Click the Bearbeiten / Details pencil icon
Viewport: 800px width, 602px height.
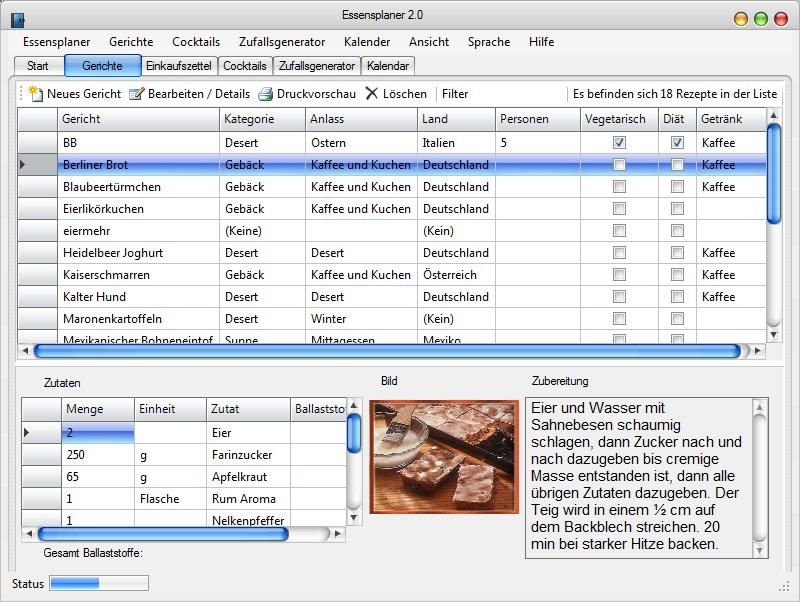pyautogui.click(x=136, y=94)
